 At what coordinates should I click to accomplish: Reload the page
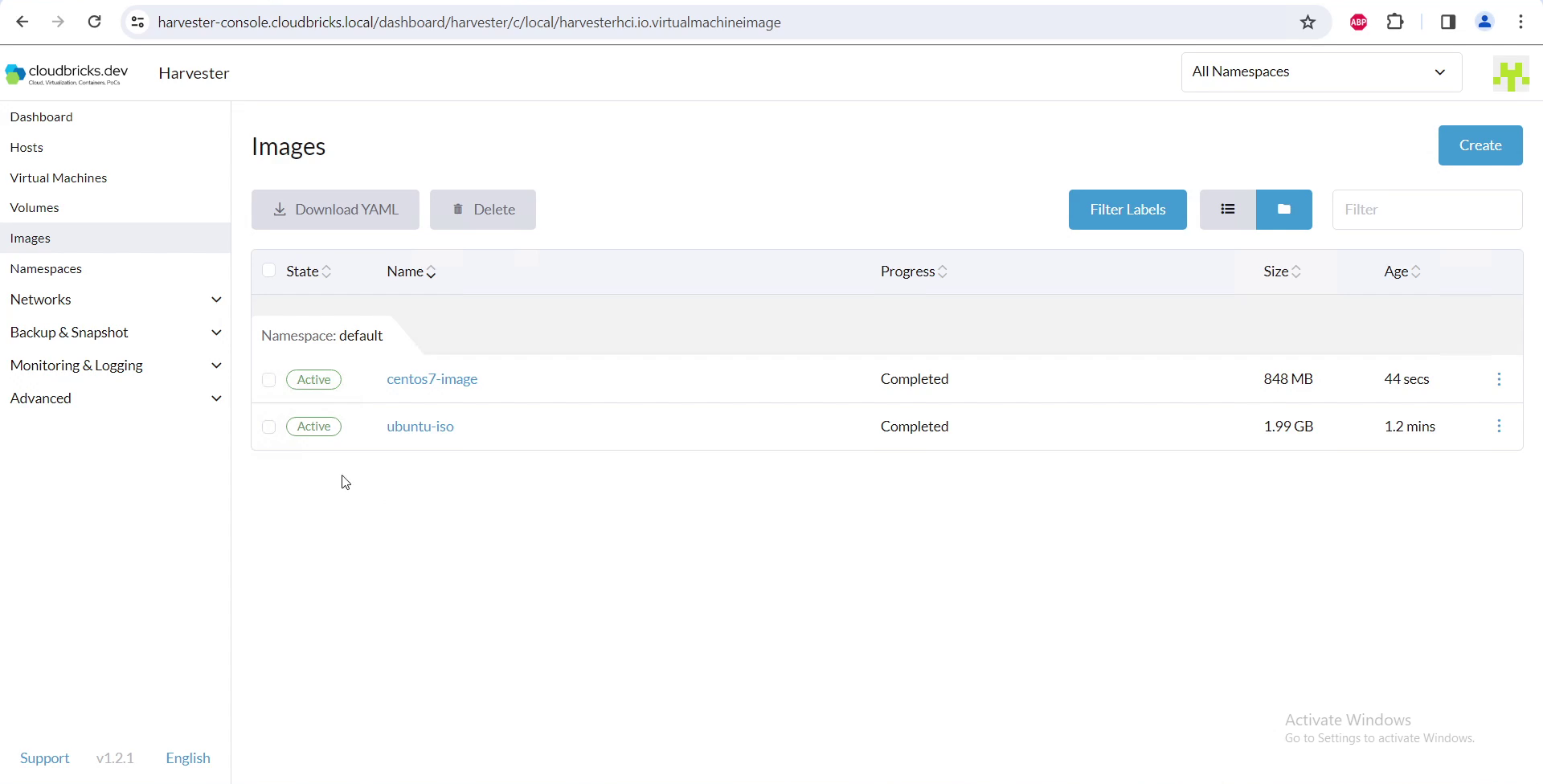(94, 22)
